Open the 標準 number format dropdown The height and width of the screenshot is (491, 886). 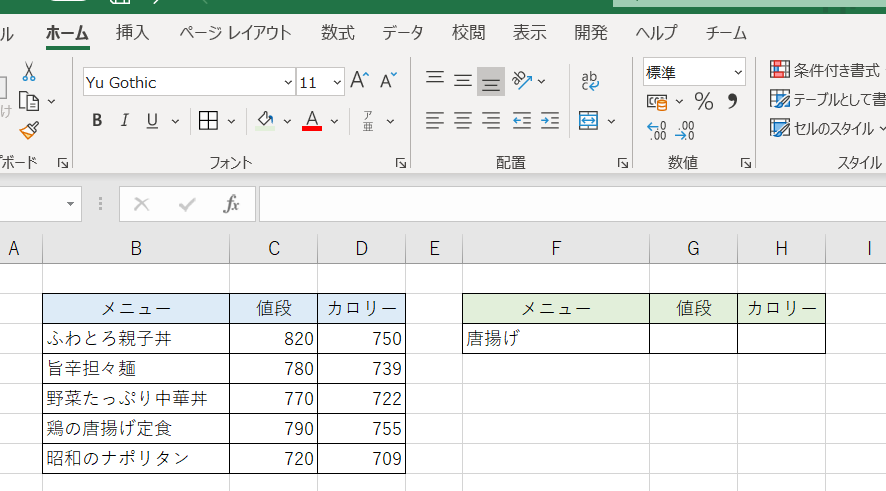point(737,72)
